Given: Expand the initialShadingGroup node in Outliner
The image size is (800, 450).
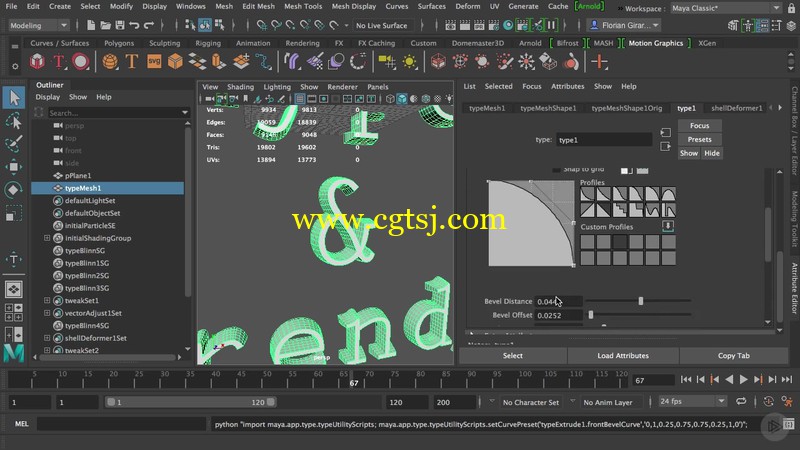Looking at the screenshot, I should coord(47,238).
